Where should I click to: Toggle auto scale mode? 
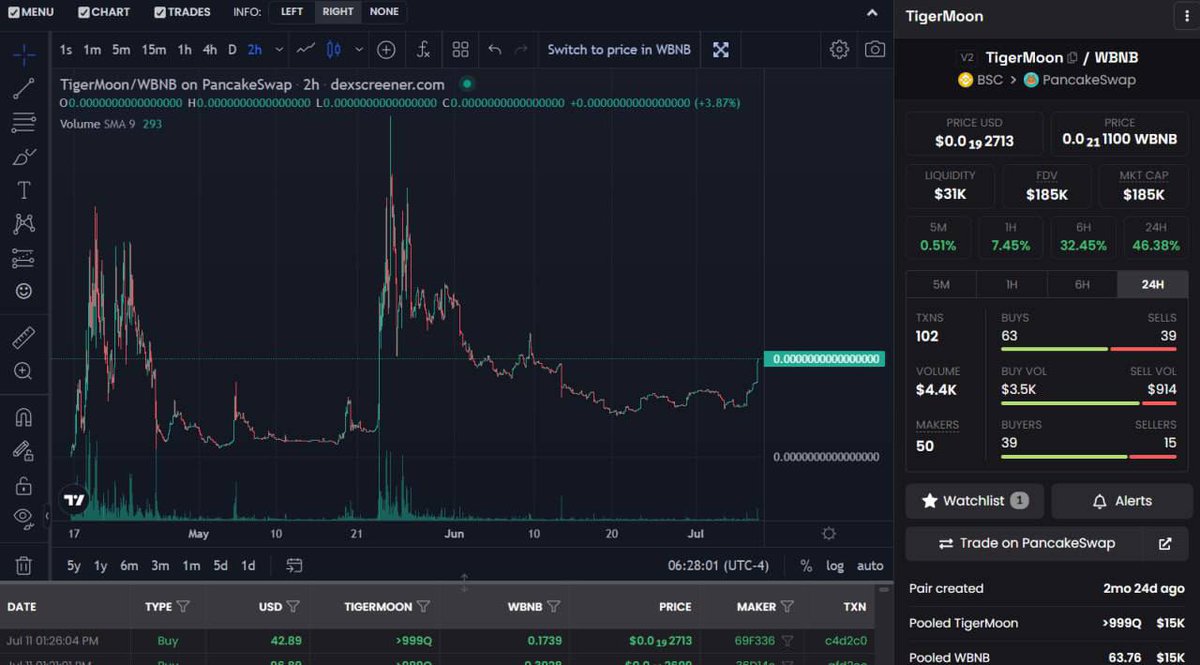click(x=870, y=565)
